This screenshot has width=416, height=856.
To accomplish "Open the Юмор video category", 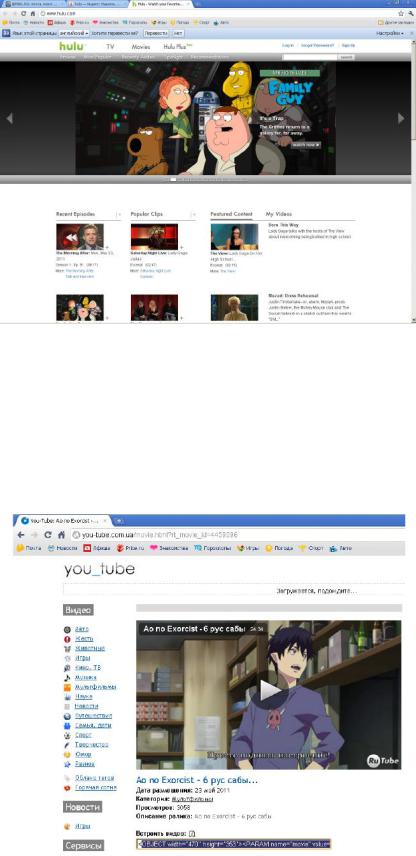I will pos(84,754).
